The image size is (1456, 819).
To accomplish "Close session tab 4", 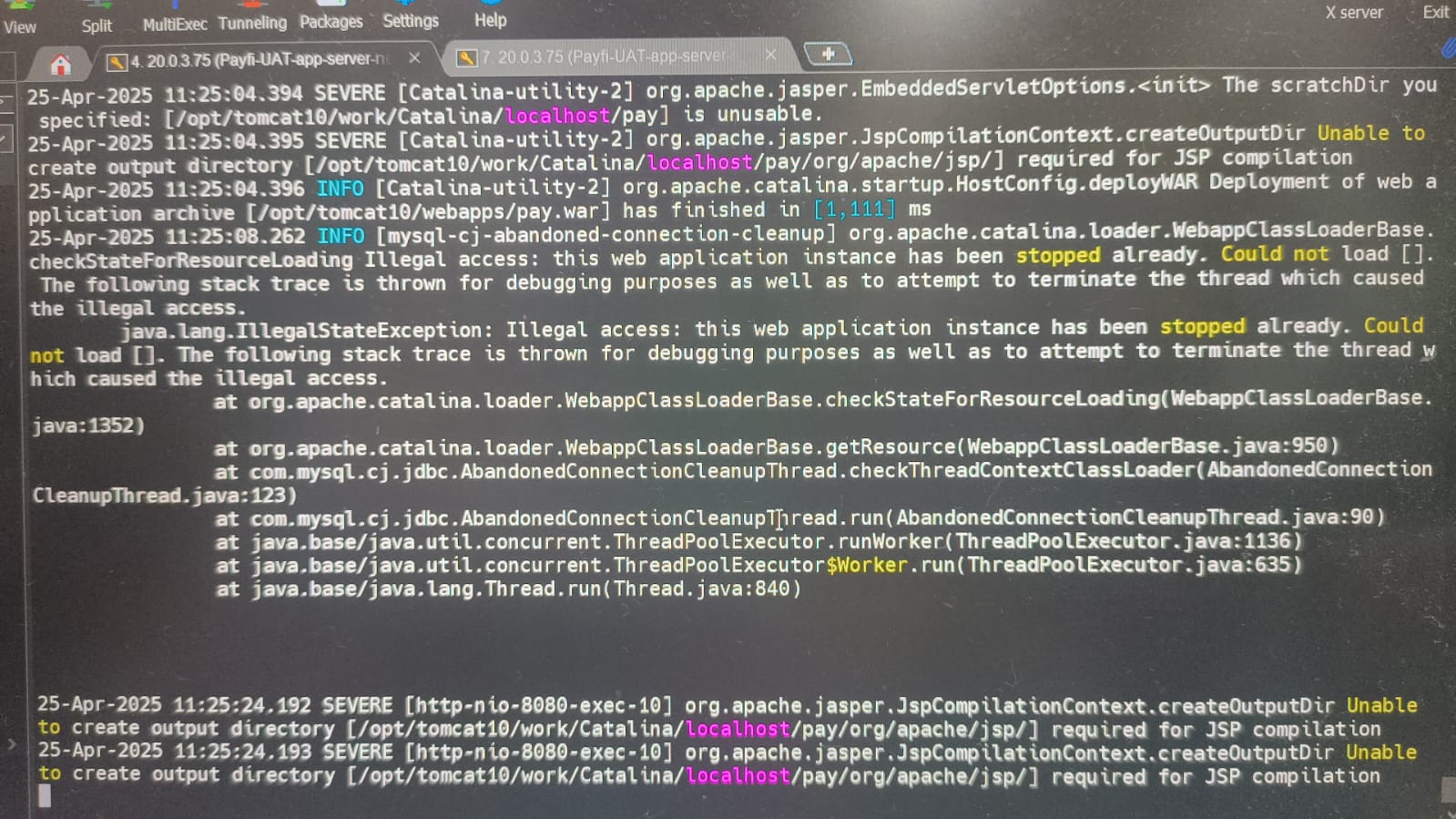I will point(414,58).
